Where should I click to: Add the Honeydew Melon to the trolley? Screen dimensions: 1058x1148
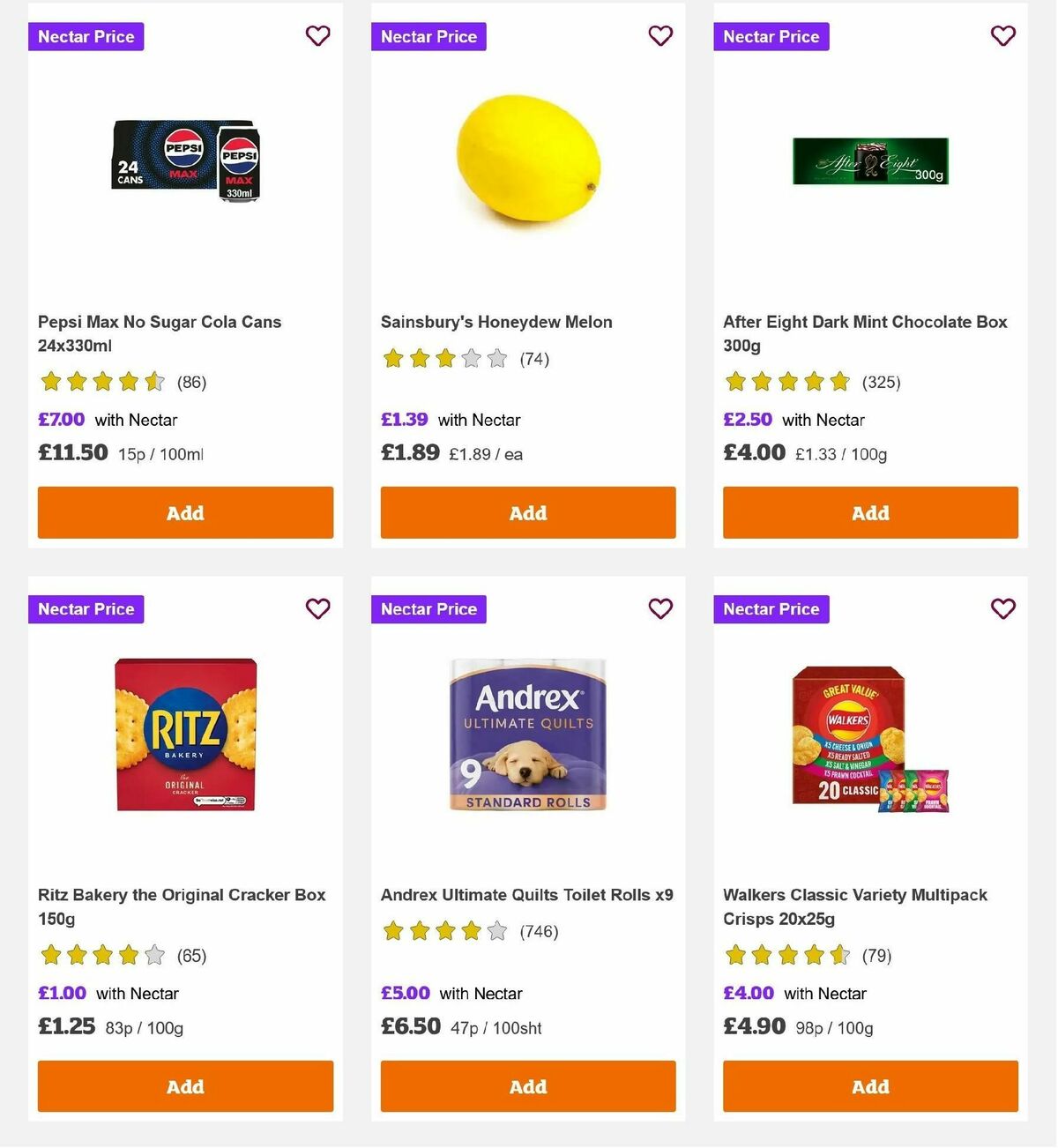(x=527, y=512)
